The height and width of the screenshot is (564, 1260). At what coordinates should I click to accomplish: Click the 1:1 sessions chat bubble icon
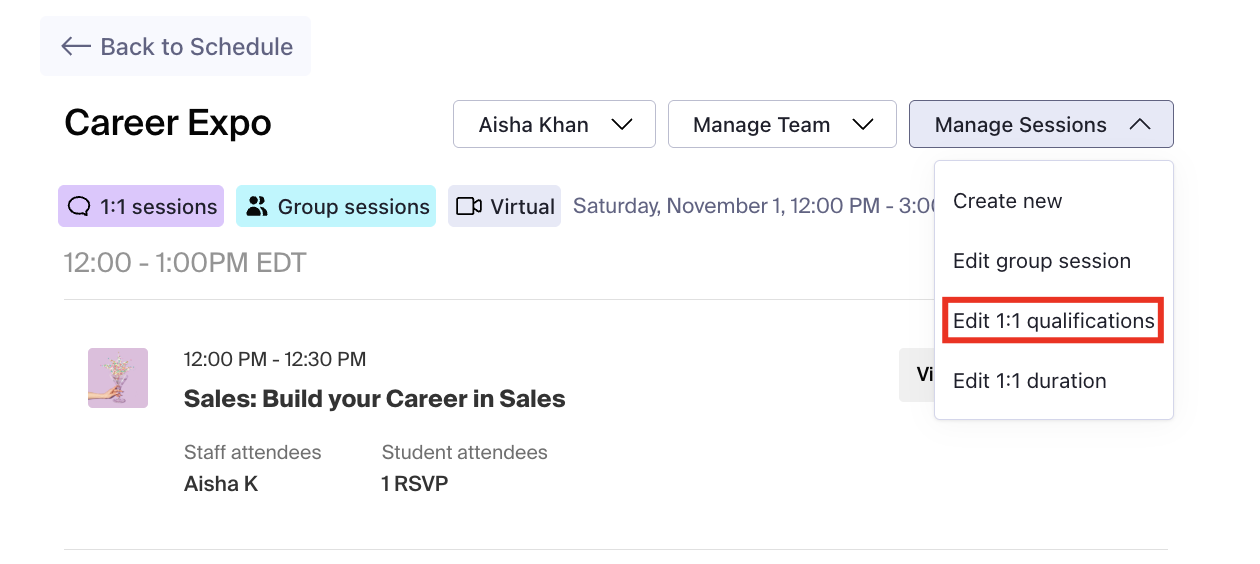(79, 206)
